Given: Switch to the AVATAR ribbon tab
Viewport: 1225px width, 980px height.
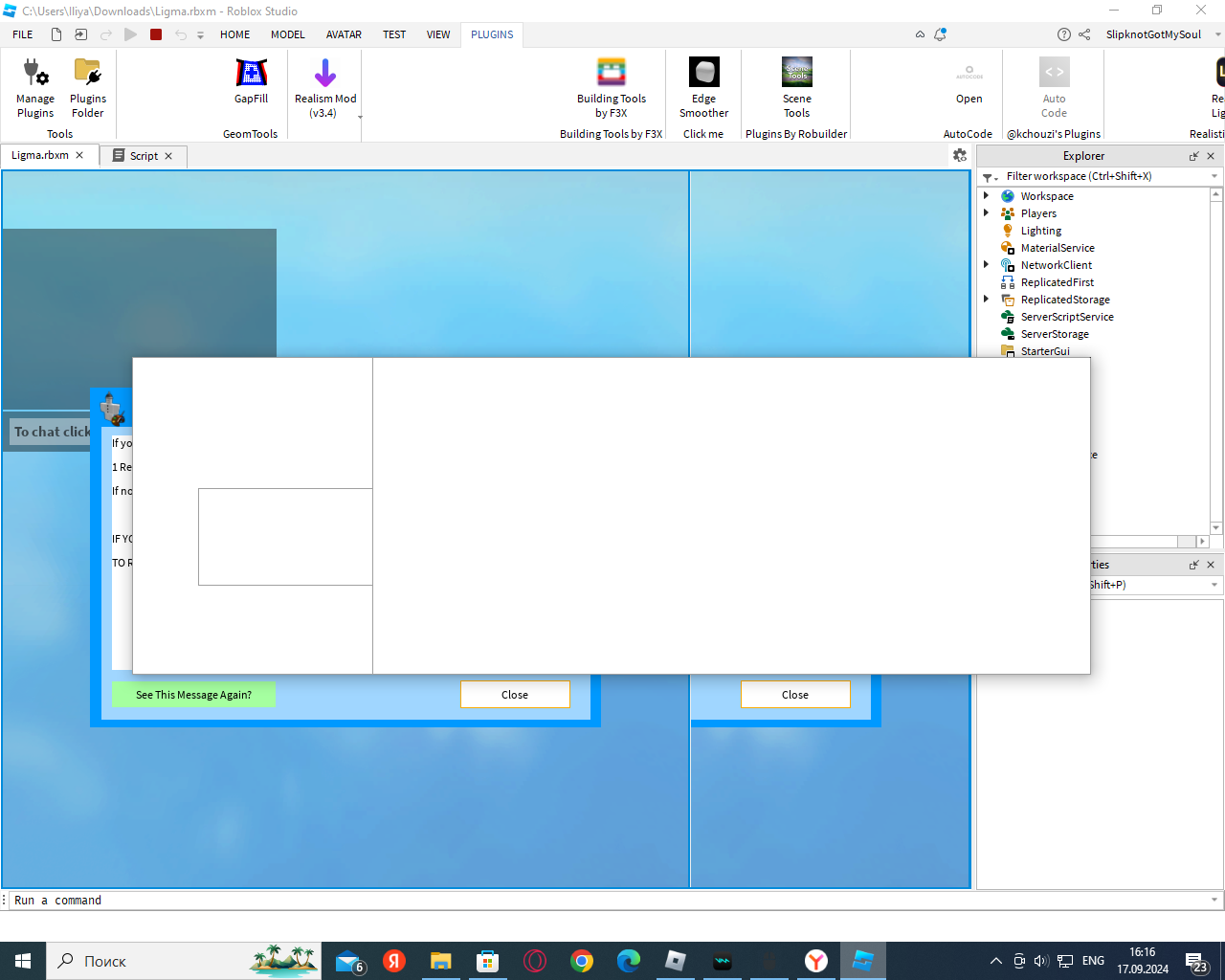Looking at the screenshot, I should [x=344, y=34].
